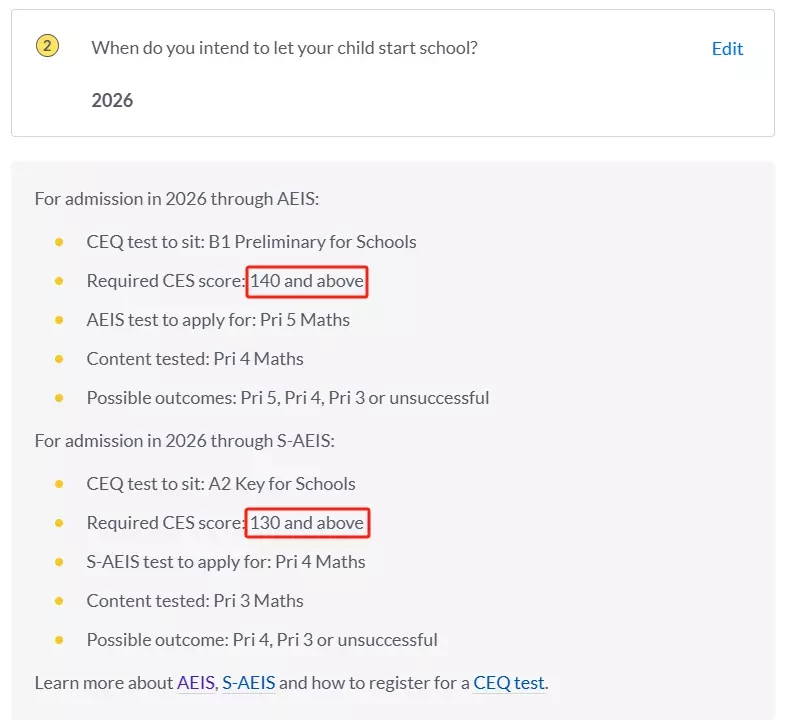Open the AEIS learn more link
This screenshot has width=787, height=726.
pos(196,683)
